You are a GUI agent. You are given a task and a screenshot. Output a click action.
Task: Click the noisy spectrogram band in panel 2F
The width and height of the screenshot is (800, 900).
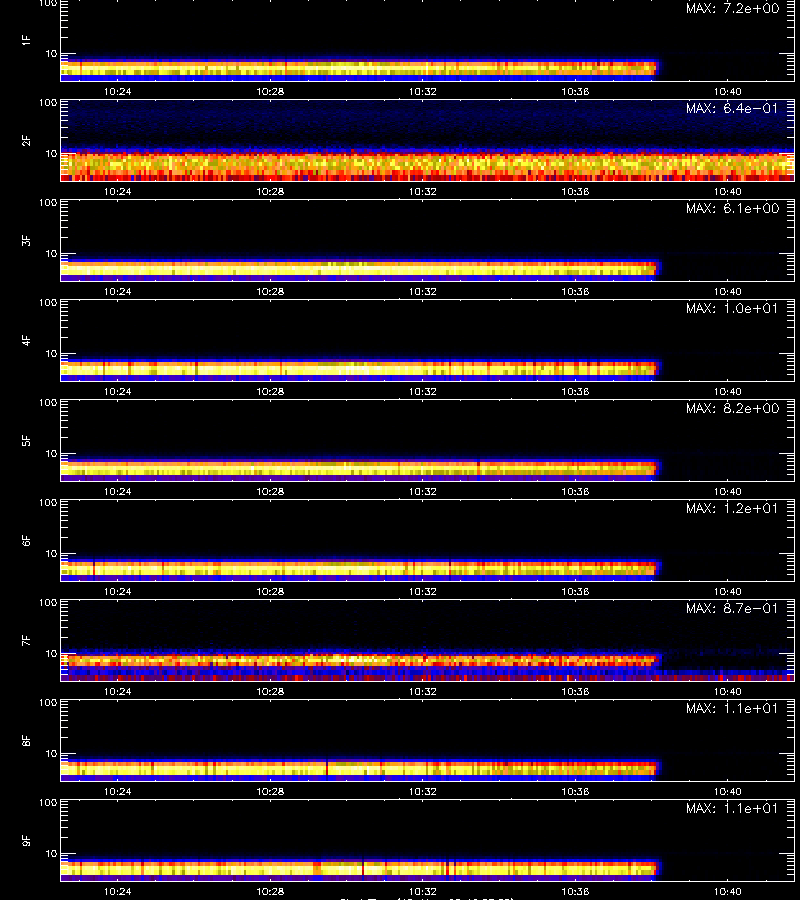(x=428, y=166)
